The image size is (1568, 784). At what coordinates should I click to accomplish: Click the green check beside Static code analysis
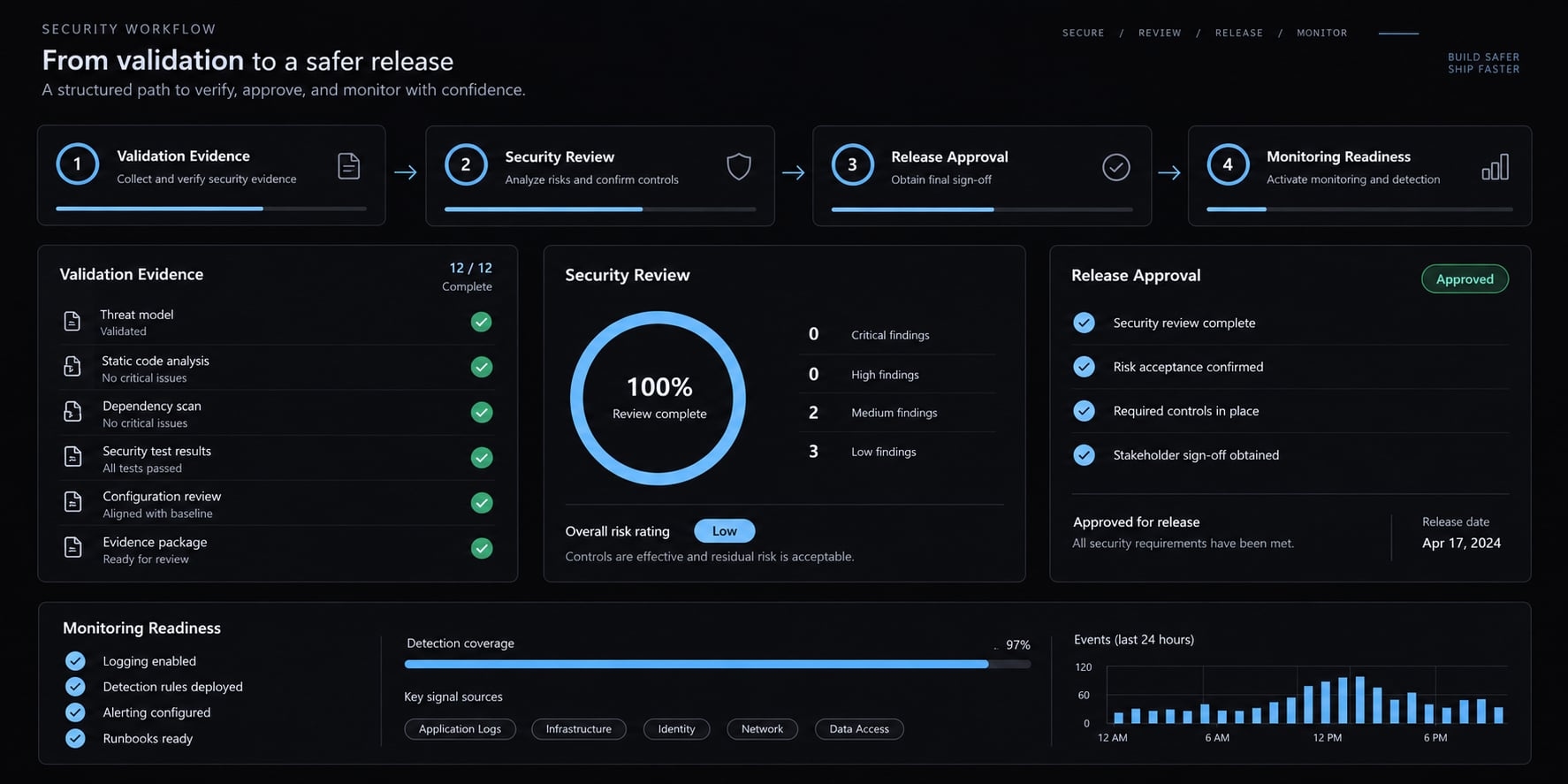pyautogui.click(x=482, y=367)
